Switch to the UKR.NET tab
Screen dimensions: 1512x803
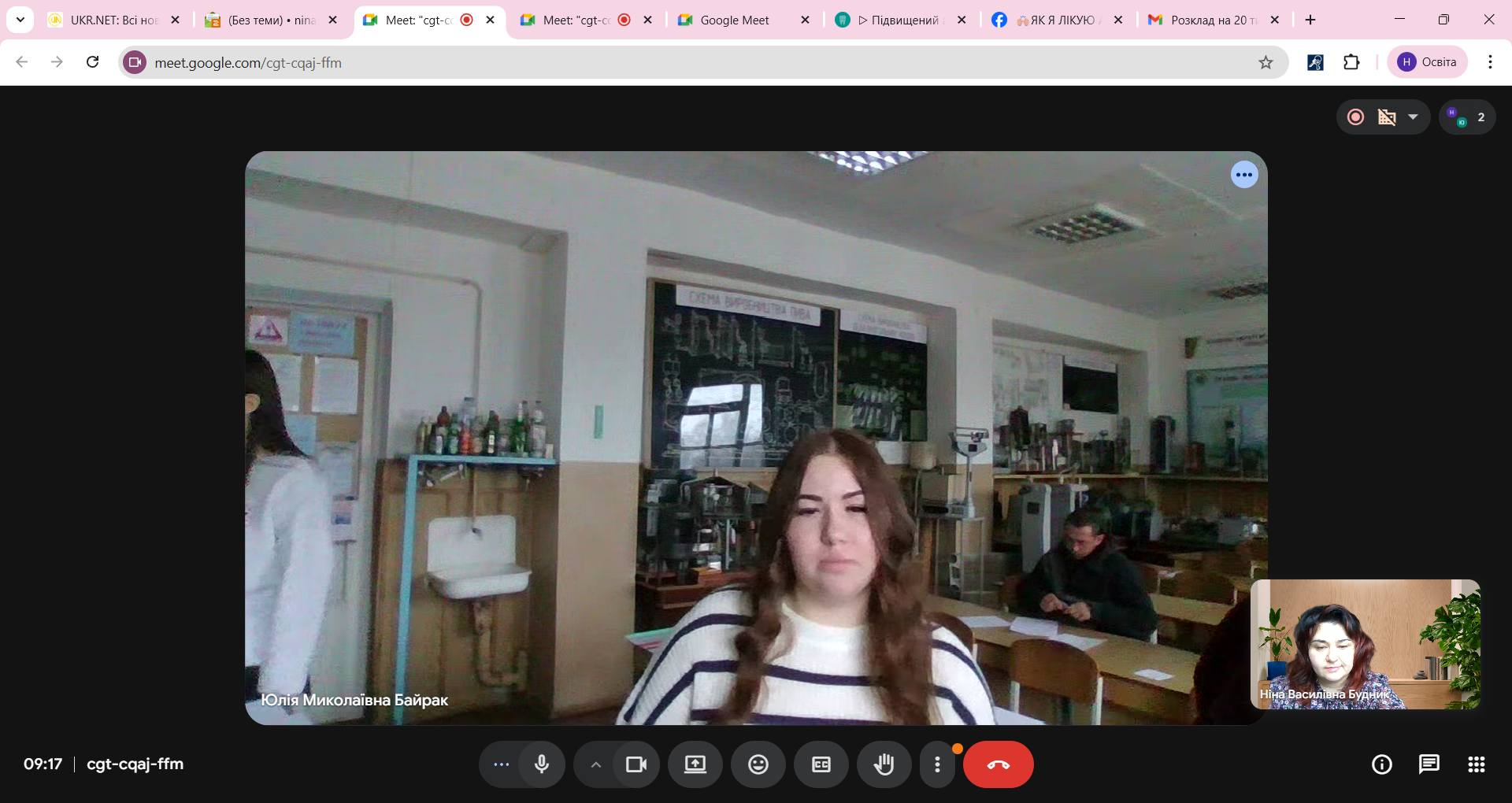point(113,20)
